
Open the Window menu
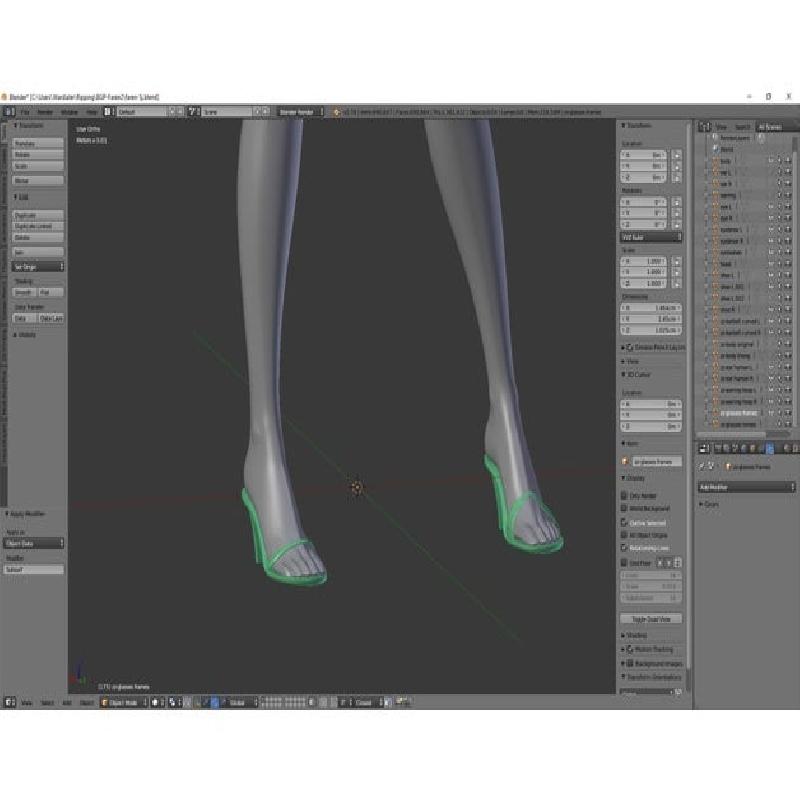point(69,112)
